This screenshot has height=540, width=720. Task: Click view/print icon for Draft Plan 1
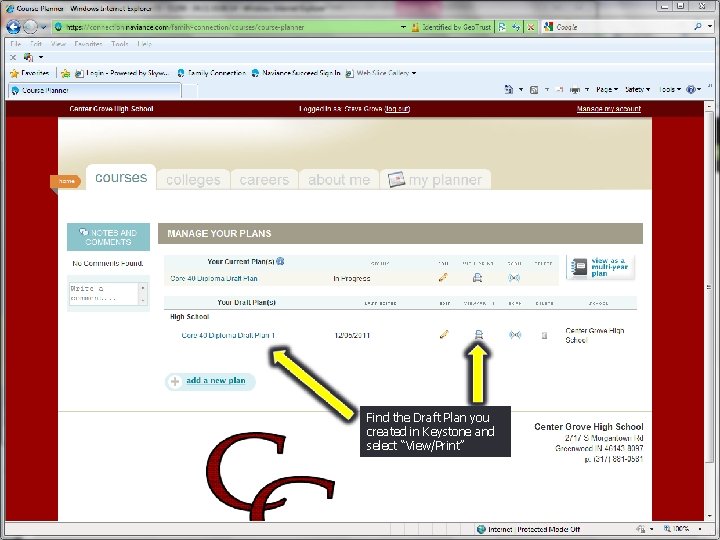click(x=478, y=335)
